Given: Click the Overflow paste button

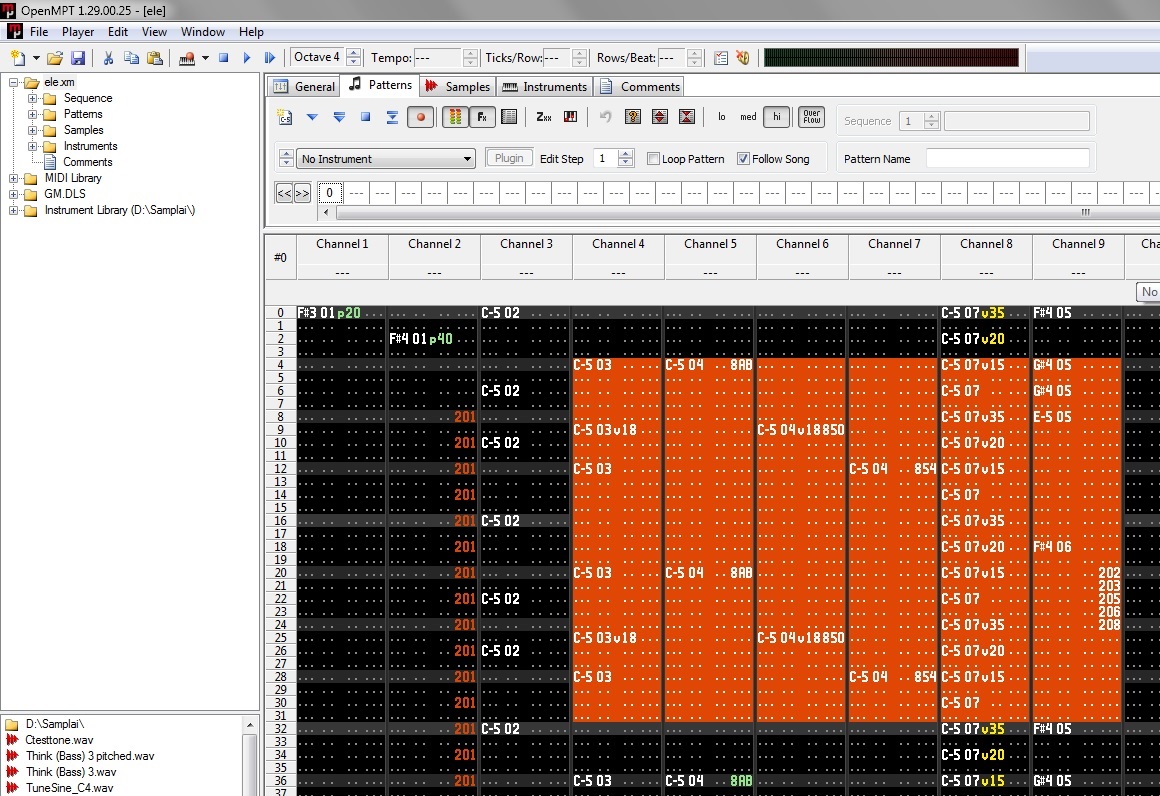Looking at the screenshot, I should [x=811, y=117].
